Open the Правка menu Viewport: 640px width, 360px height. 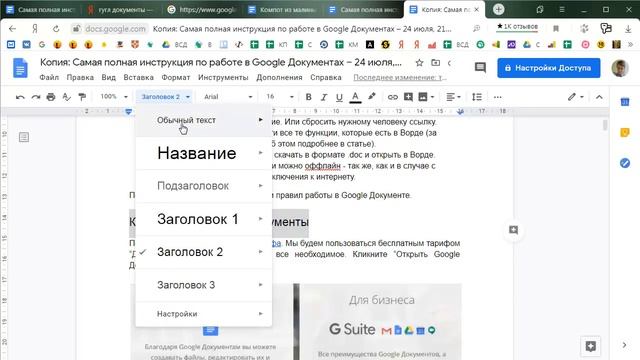point(80,78)
